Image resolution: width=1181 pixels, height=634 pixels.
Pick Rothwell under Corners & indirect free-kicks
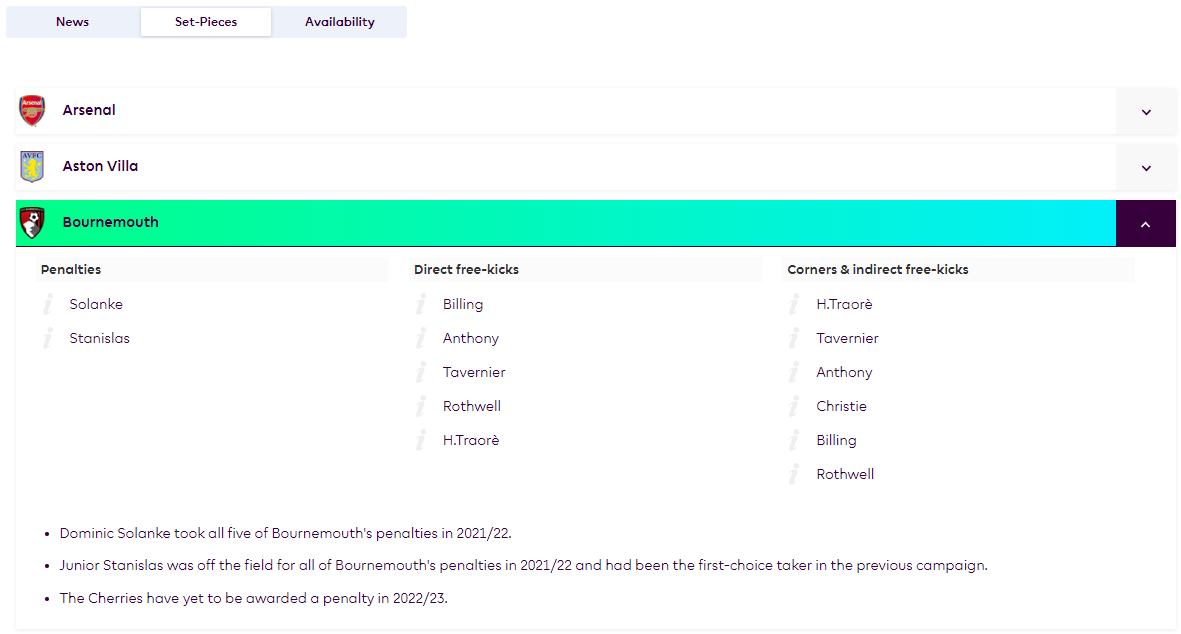coord(845,474)
